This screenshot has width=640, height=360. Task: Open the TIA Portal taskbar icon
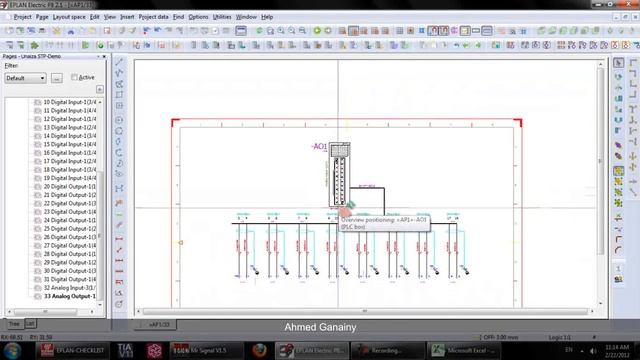[125, 350]
